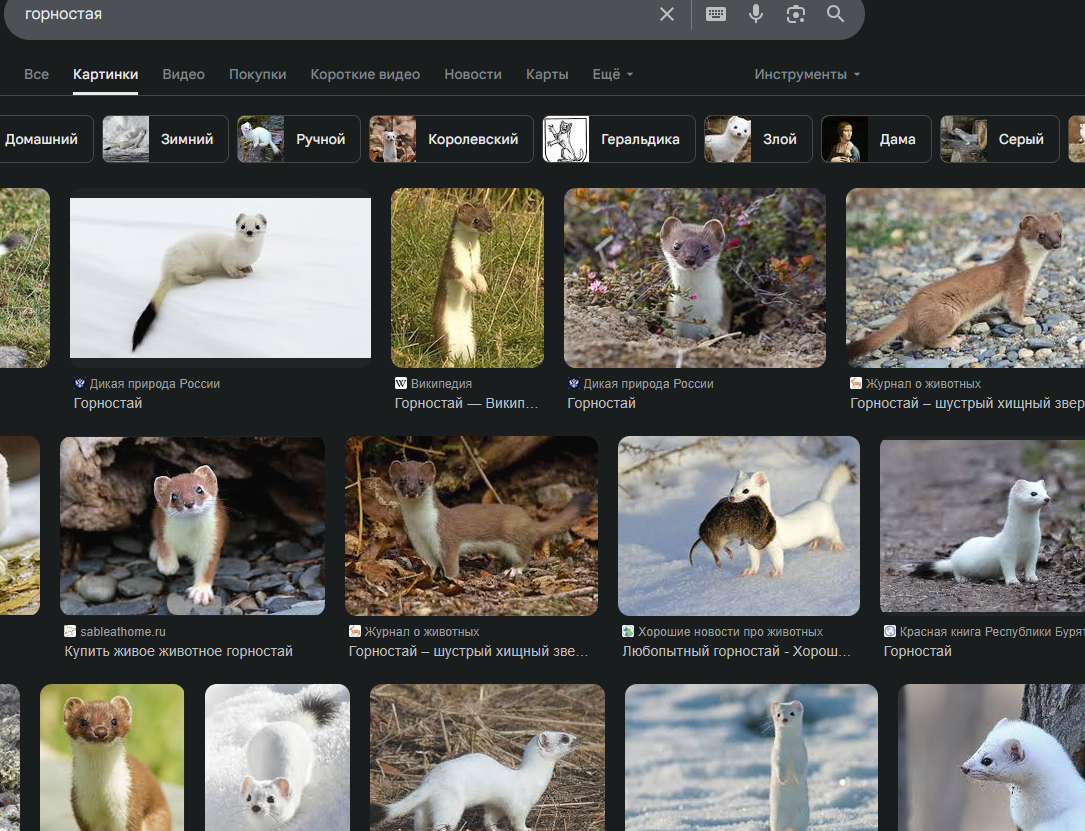The height and width of the screenshot is (831, 1085).
Task: Open 'Любопытный горностай' result link
Action: click(x=736, y=651)
